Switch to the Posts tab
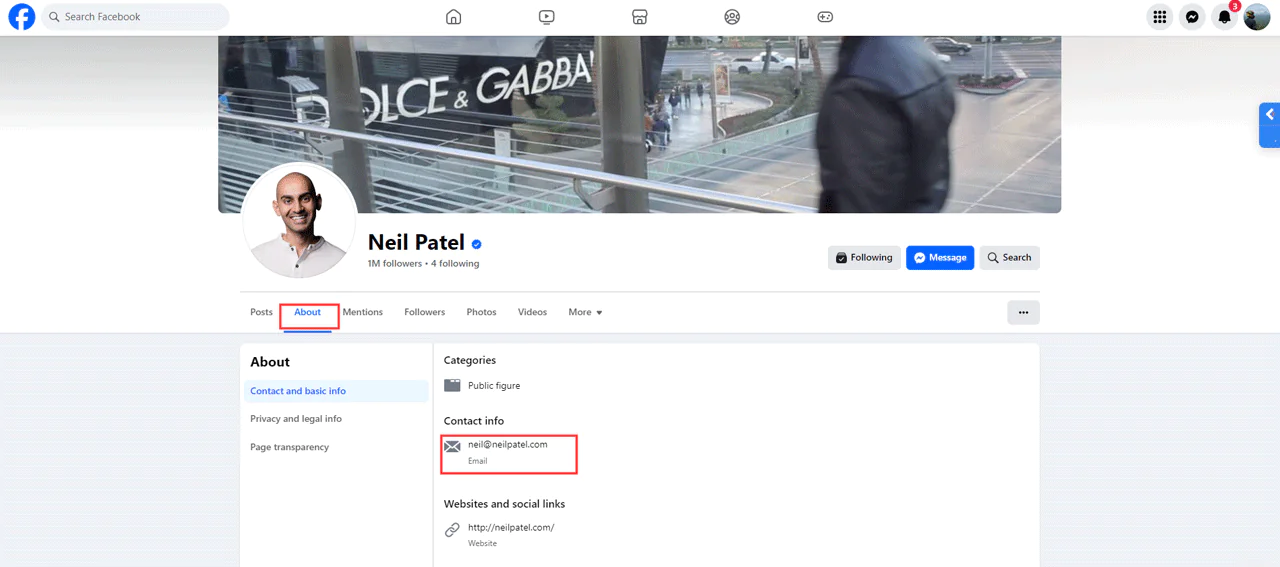The image size is (1280, 567). tap(261, 312)
